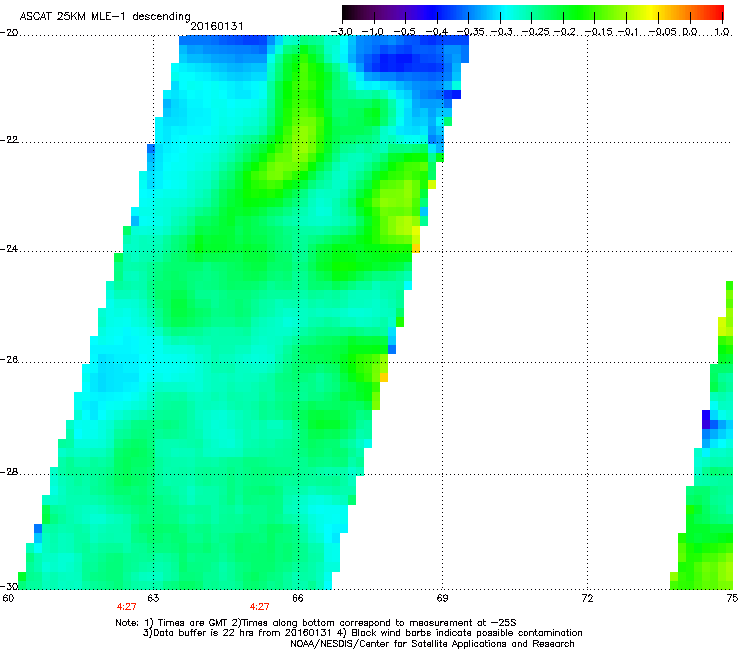
Task: Click the color bar label "-3.0"
Action: point(341,32)
